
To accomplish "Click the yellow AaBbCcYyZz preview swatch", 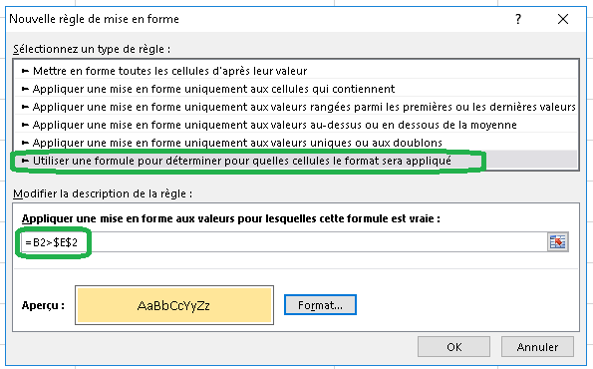I will coord(174,305).
